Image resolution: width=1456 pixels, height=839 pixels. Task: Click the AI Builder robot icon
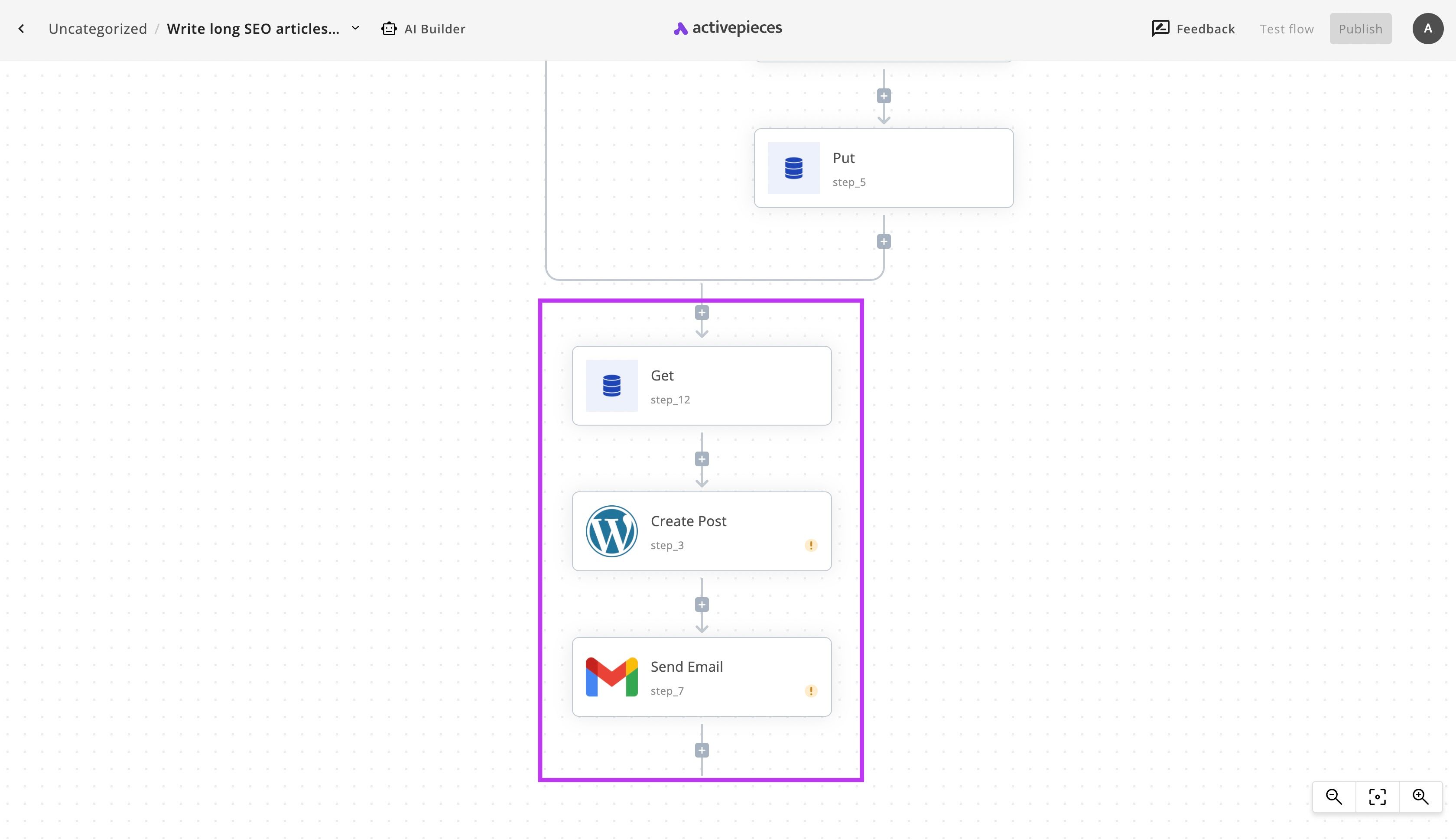pos(389,29)
